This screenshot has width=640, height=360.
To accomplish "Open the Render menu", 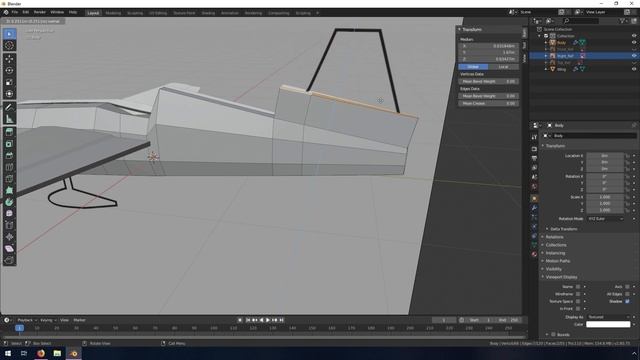I will (40, 12).
